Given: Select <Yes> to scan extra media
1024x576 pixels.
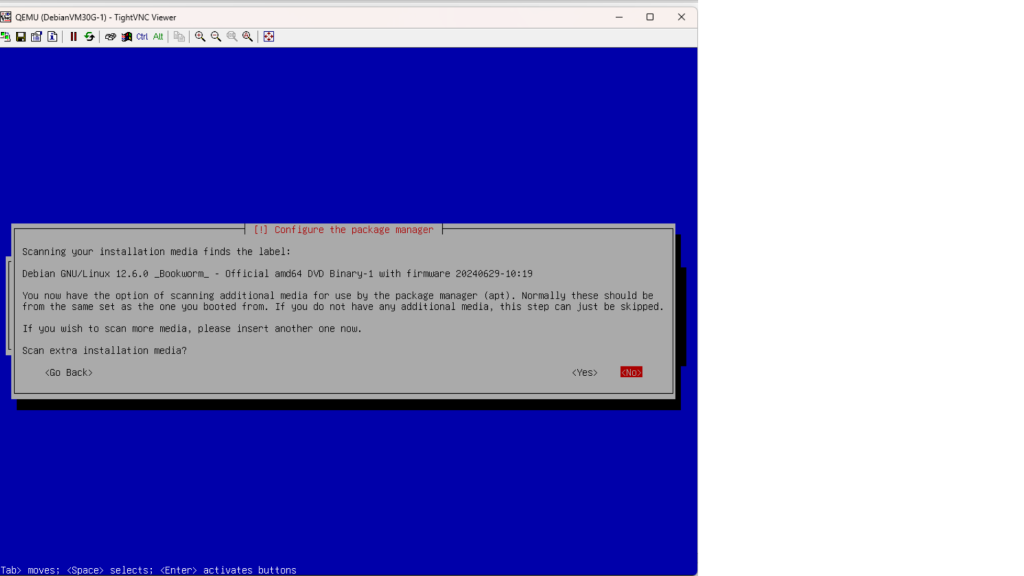Looking at the screenshot, I should pyautogui.click(x=585, y=373).
